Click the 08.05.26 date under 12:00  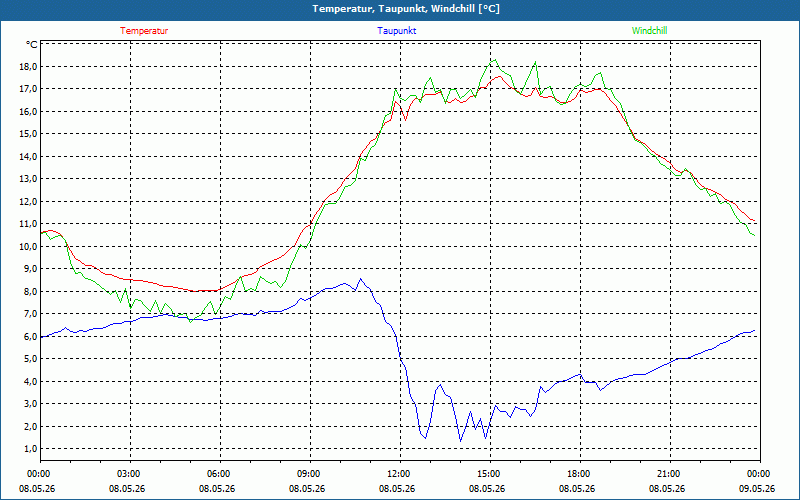(396, 489)
